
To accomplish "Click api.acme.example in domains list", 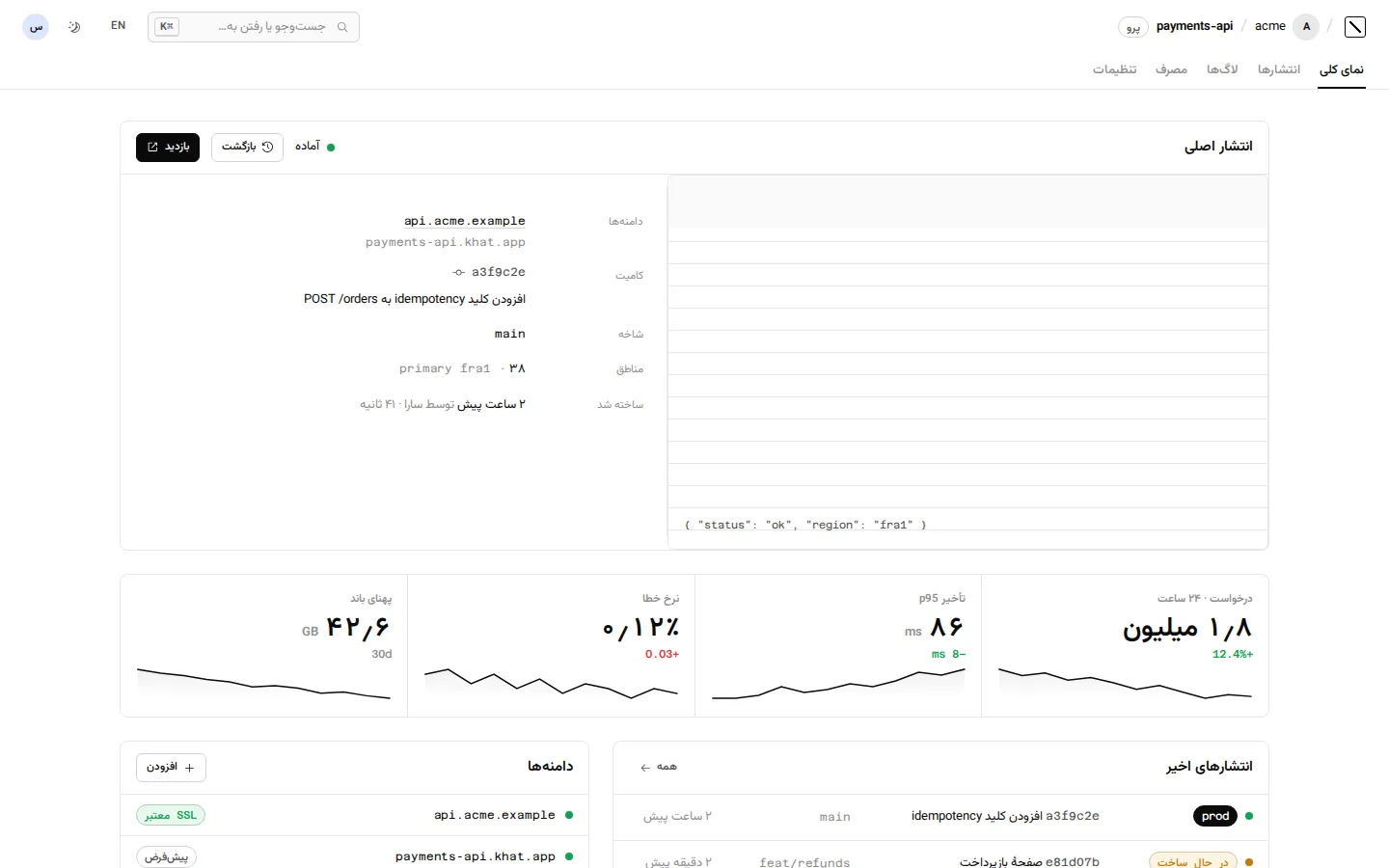I will [495, 815].
